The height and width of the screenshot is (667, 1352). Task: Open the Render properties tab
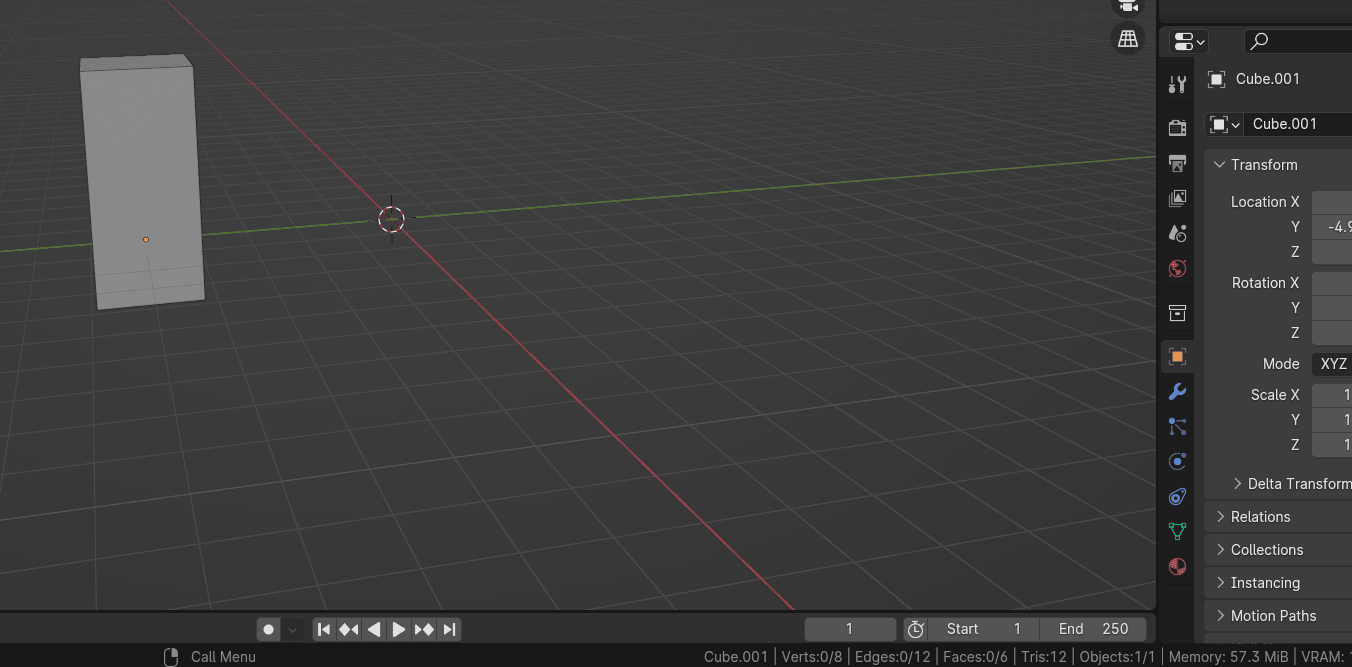coord(1177,127)
